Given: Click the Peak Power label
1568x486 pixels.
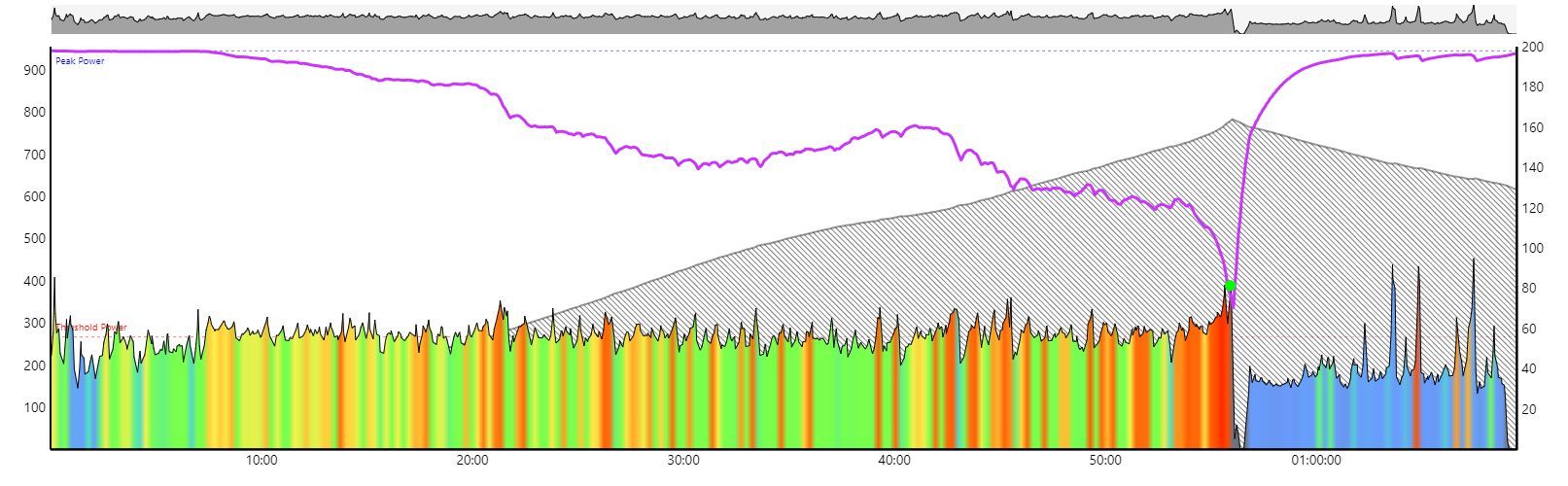Looking at the screenshot, I should click(80, 61).
